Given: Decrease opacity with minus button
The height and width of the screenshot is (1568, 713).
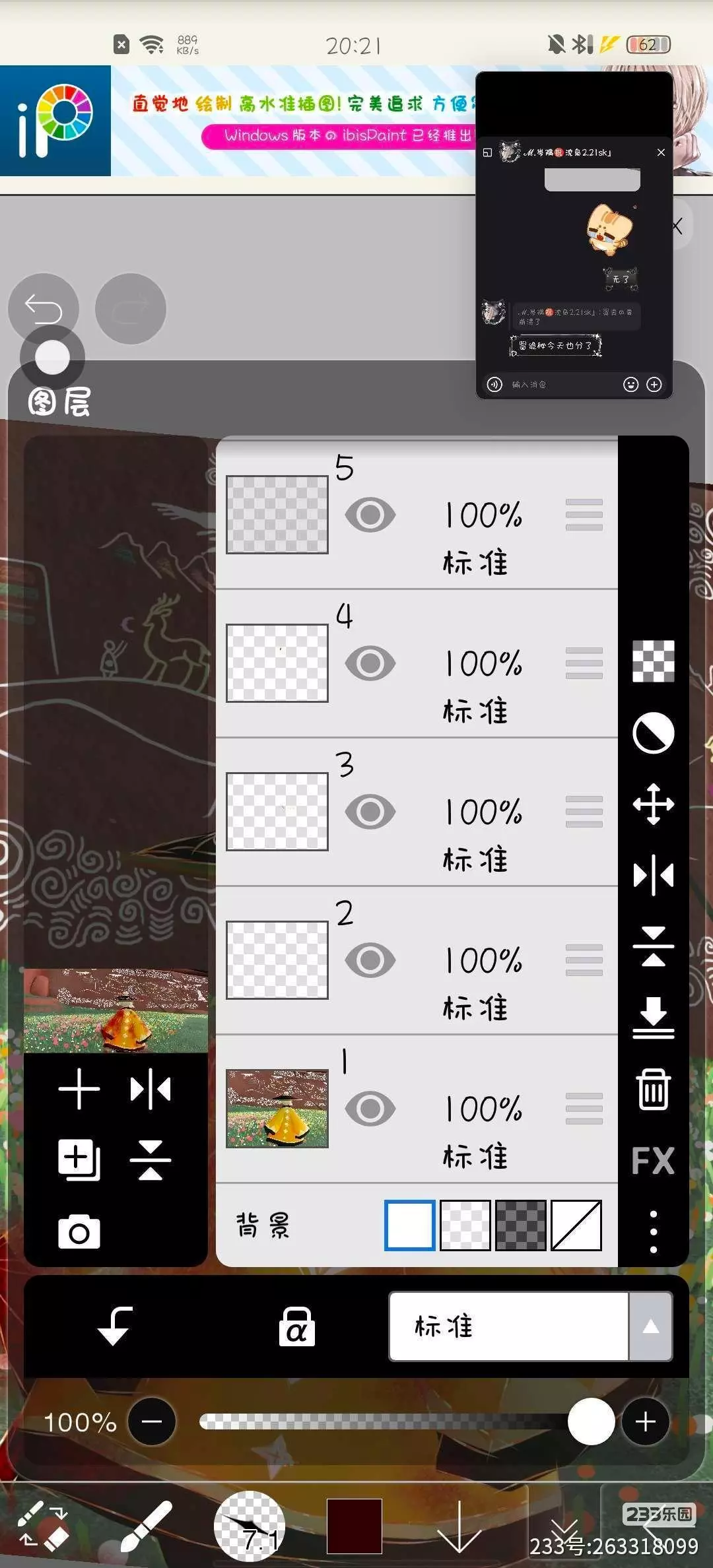Looking at the screenshot, I should click(152, 1421).
